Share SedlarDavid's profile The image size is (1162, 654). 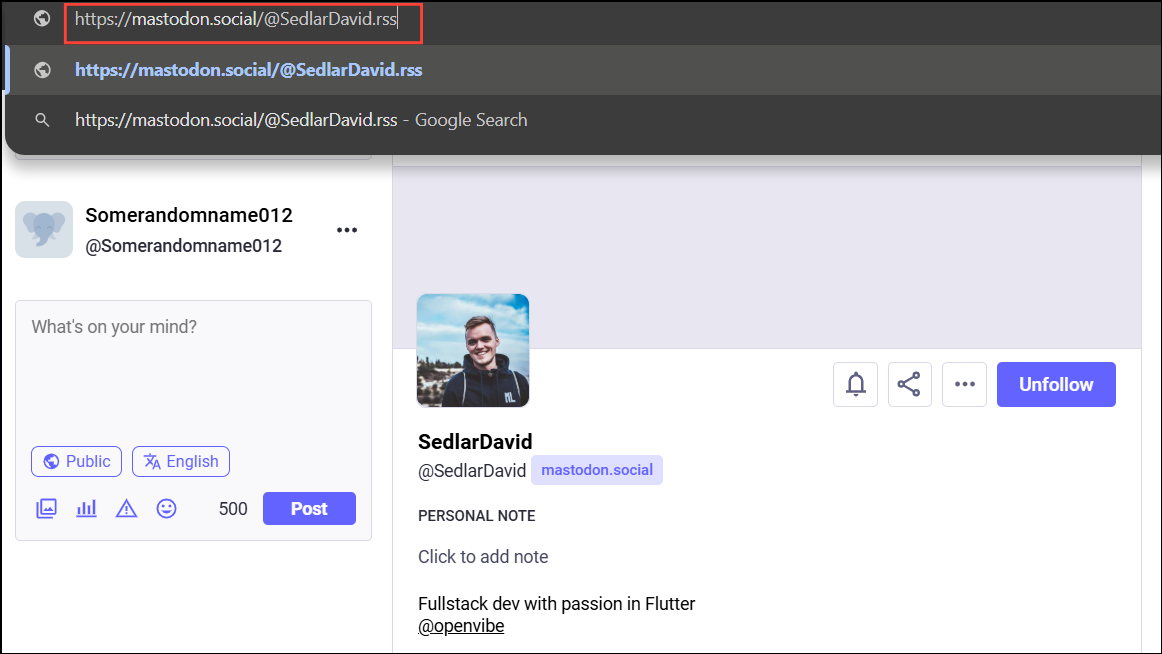coord(909,384)
